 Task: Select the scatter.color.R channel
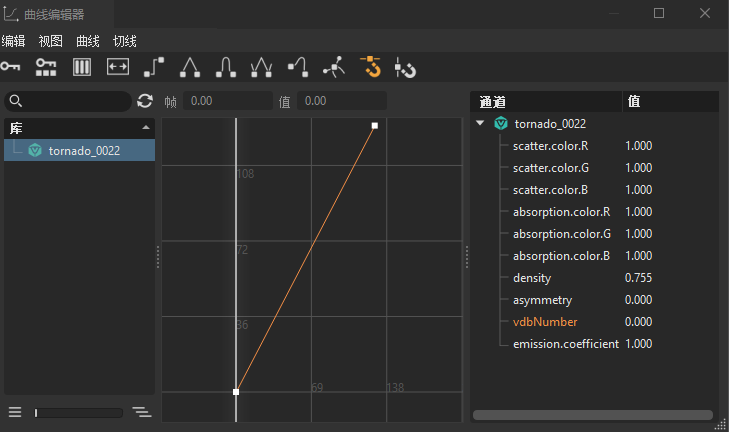550,146
